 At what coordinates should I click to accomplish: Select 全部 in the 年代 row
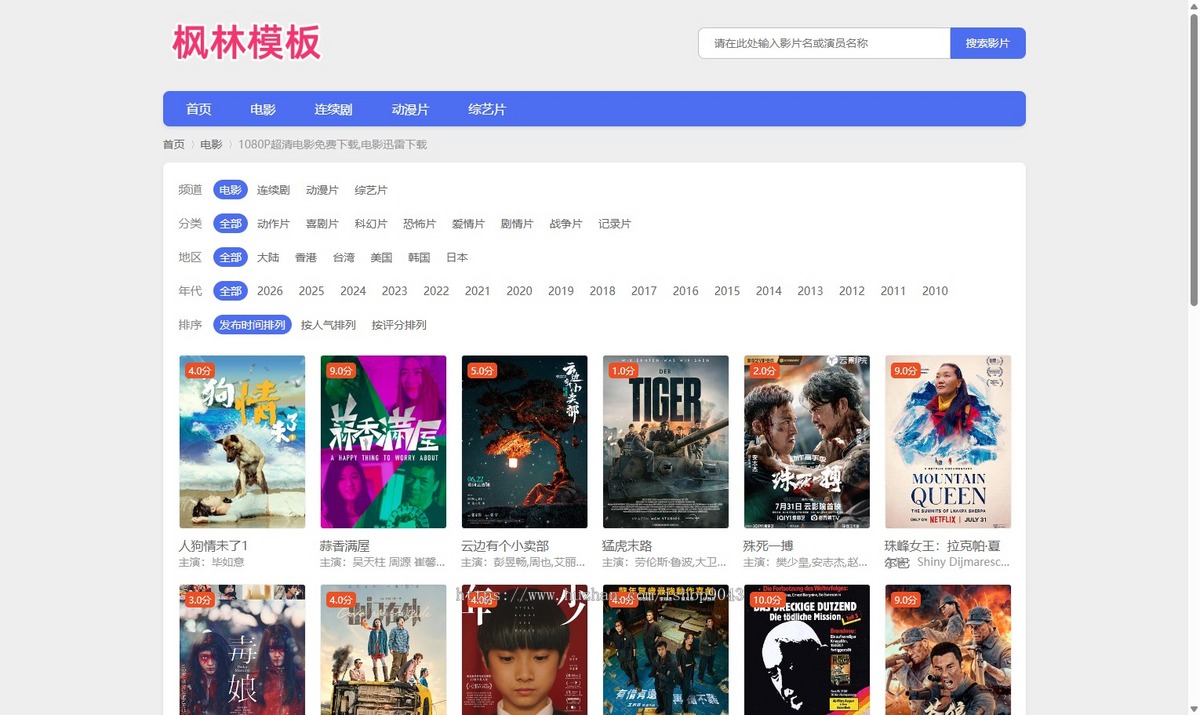coord(230,291)
